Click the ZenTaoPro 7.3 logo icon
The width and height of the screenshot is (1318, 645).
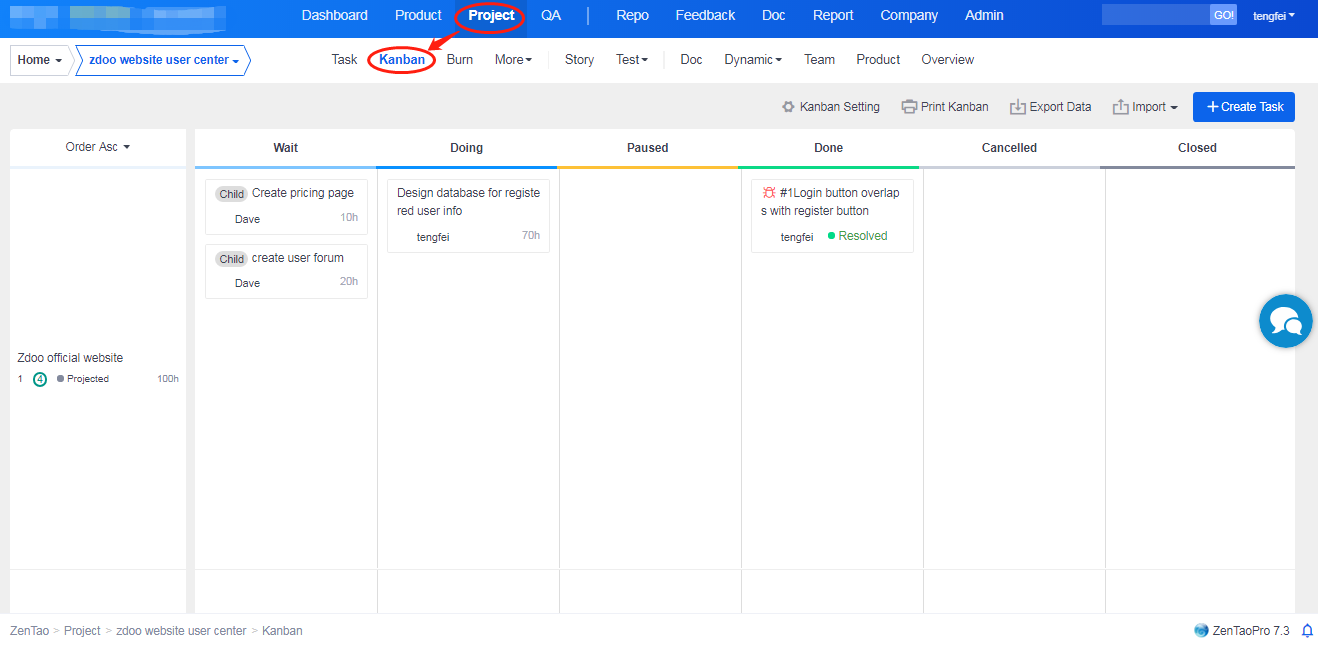[x=1201, y=631]
